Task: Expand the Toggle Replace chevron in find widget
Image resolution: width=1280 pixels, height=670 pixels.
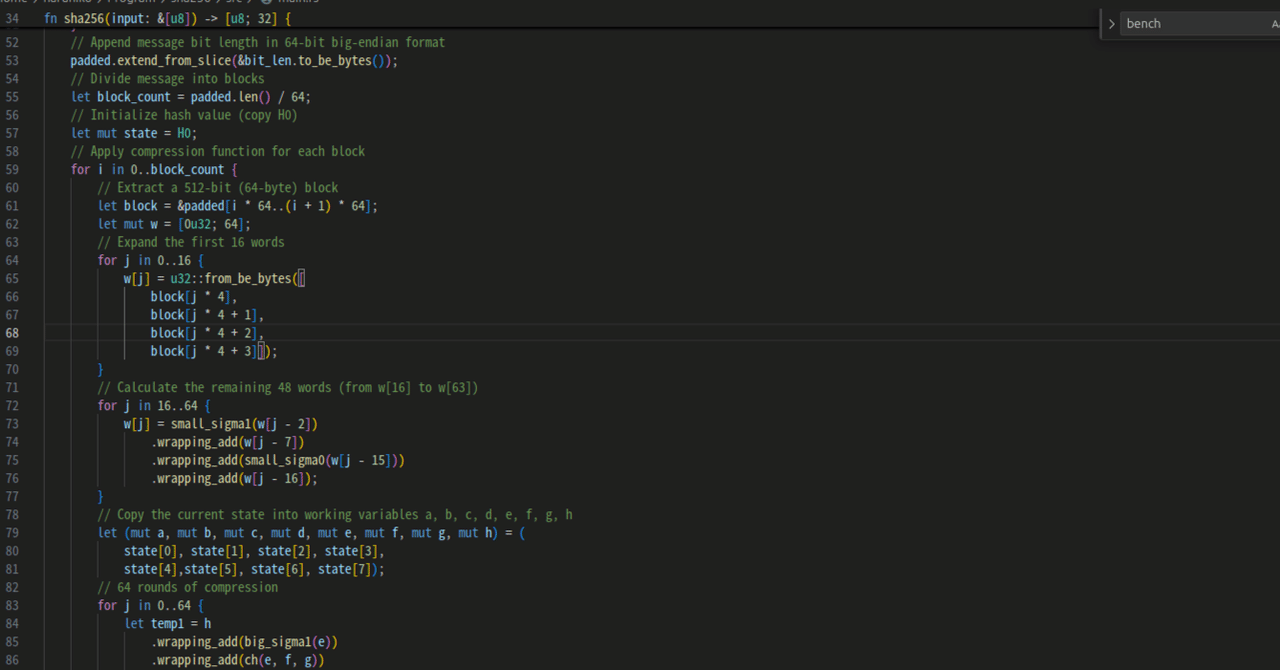Action: (1111, 24)
